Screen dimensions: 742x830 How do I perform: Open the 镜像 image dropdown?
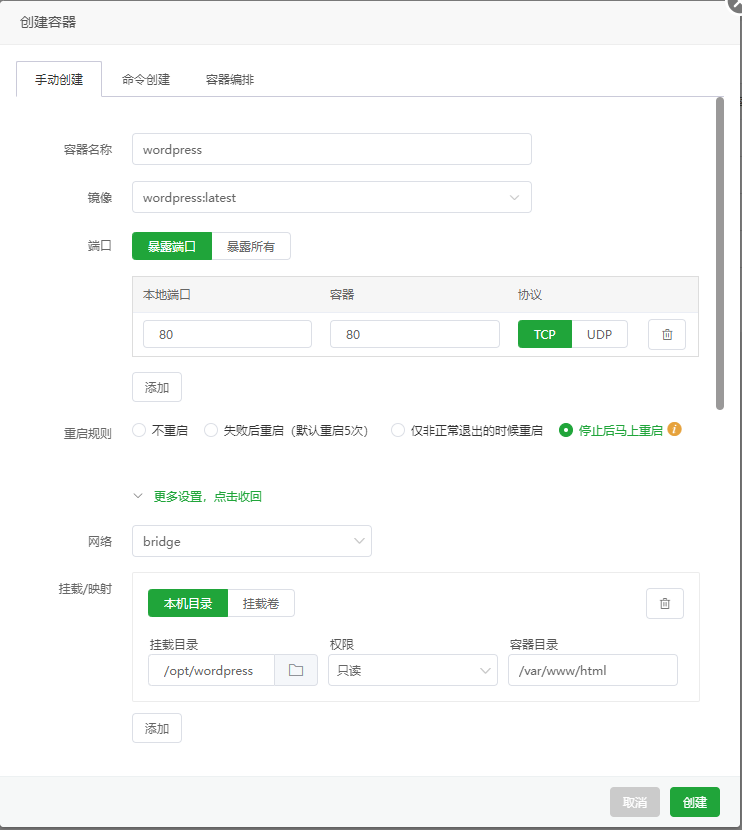(331, 197)
